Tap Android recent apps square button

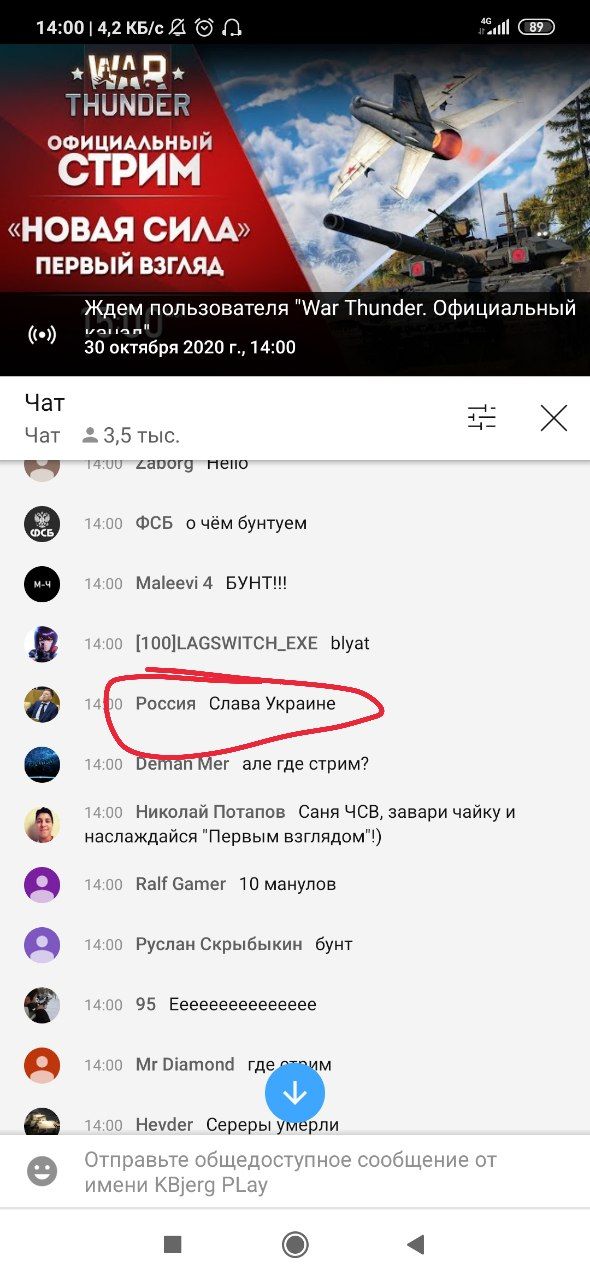tap(172, 1244)
